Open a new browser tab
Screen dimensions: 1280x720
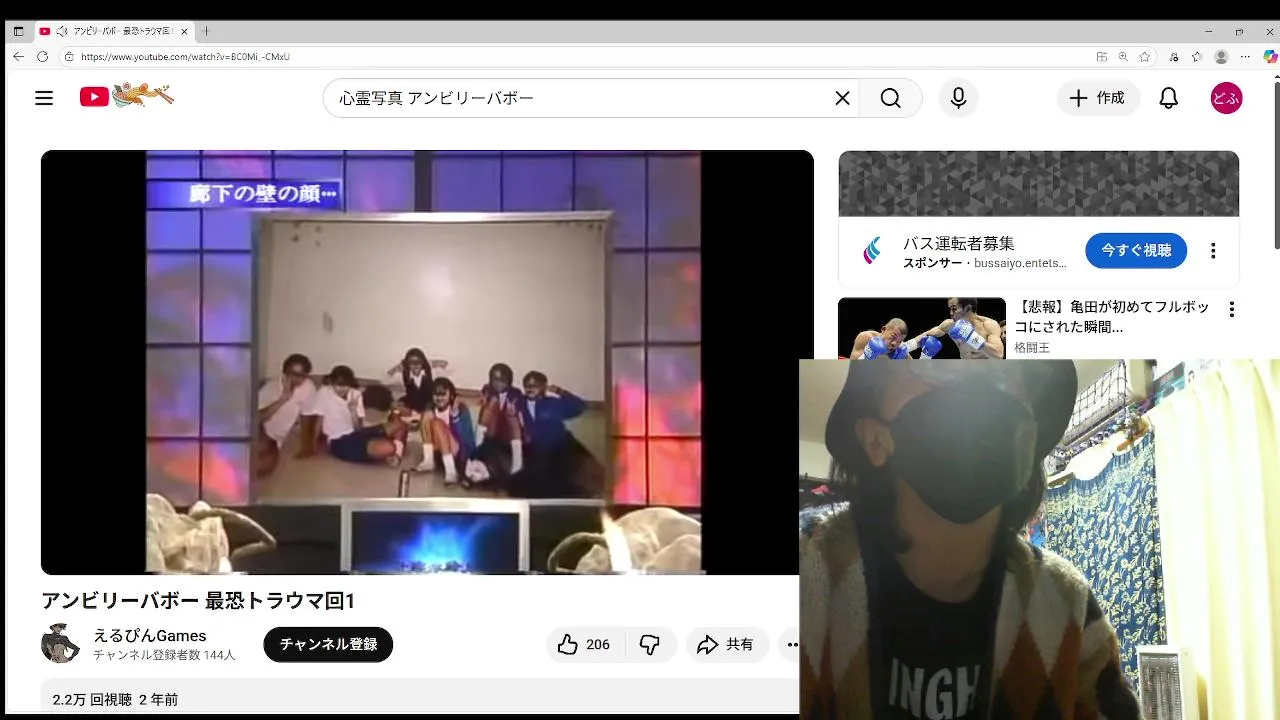pyautogui.click(x=207, y=31)
